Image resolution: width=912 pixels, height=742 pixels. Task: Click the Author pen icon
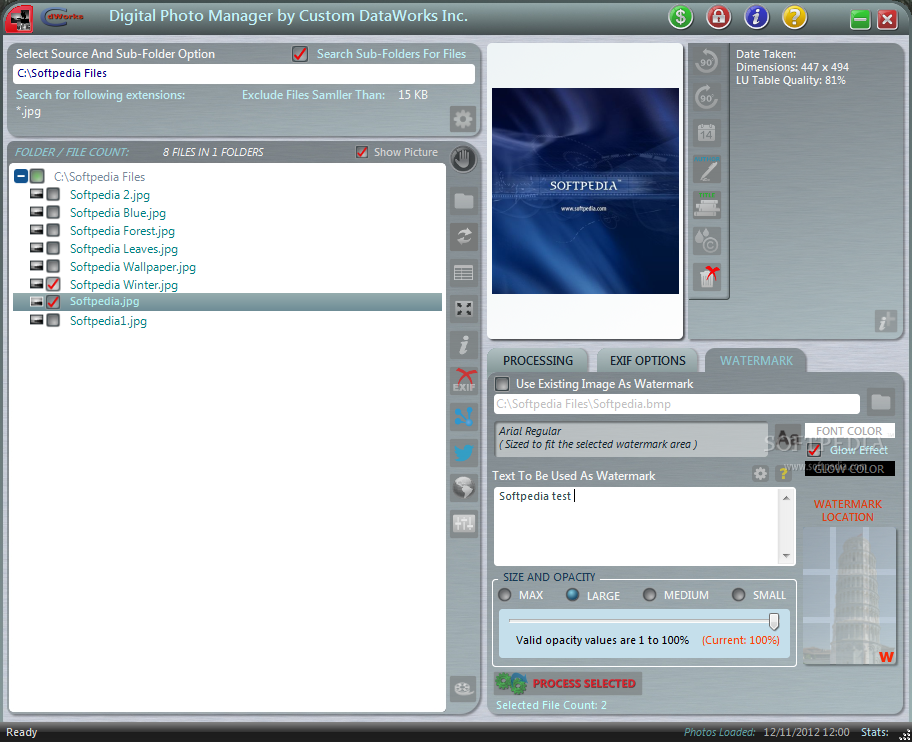(707, 168)
